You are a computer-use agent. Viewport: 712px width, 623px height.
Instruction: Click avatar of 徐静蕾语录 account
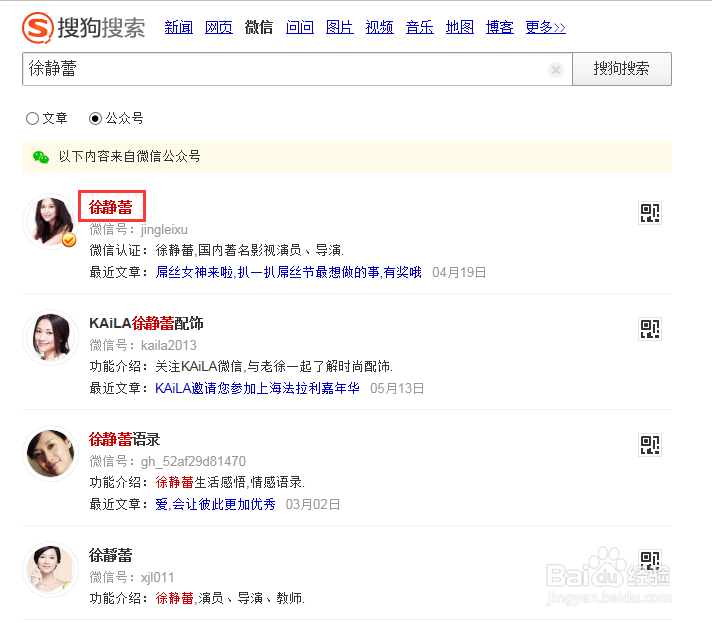click(x=50, y=453)
